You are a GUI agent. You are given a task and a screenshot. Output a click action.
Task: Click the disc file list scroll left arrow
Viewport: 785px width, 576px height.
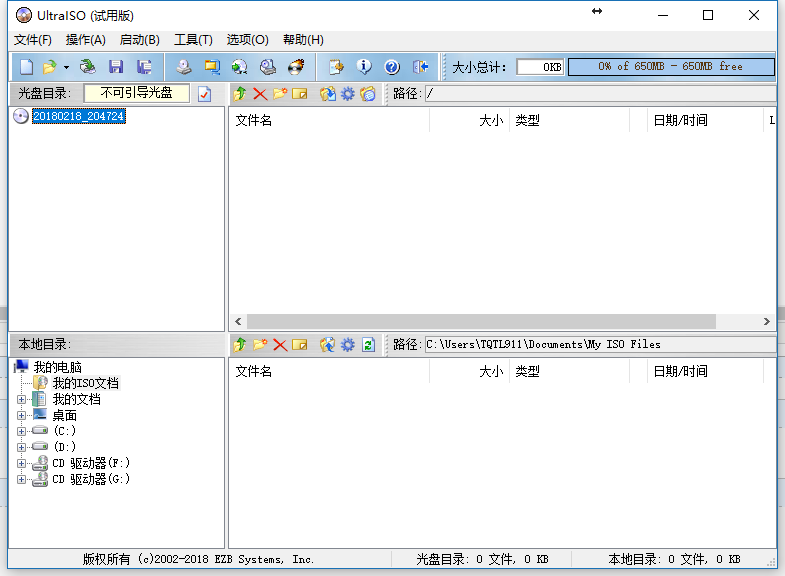click(238, 321)
